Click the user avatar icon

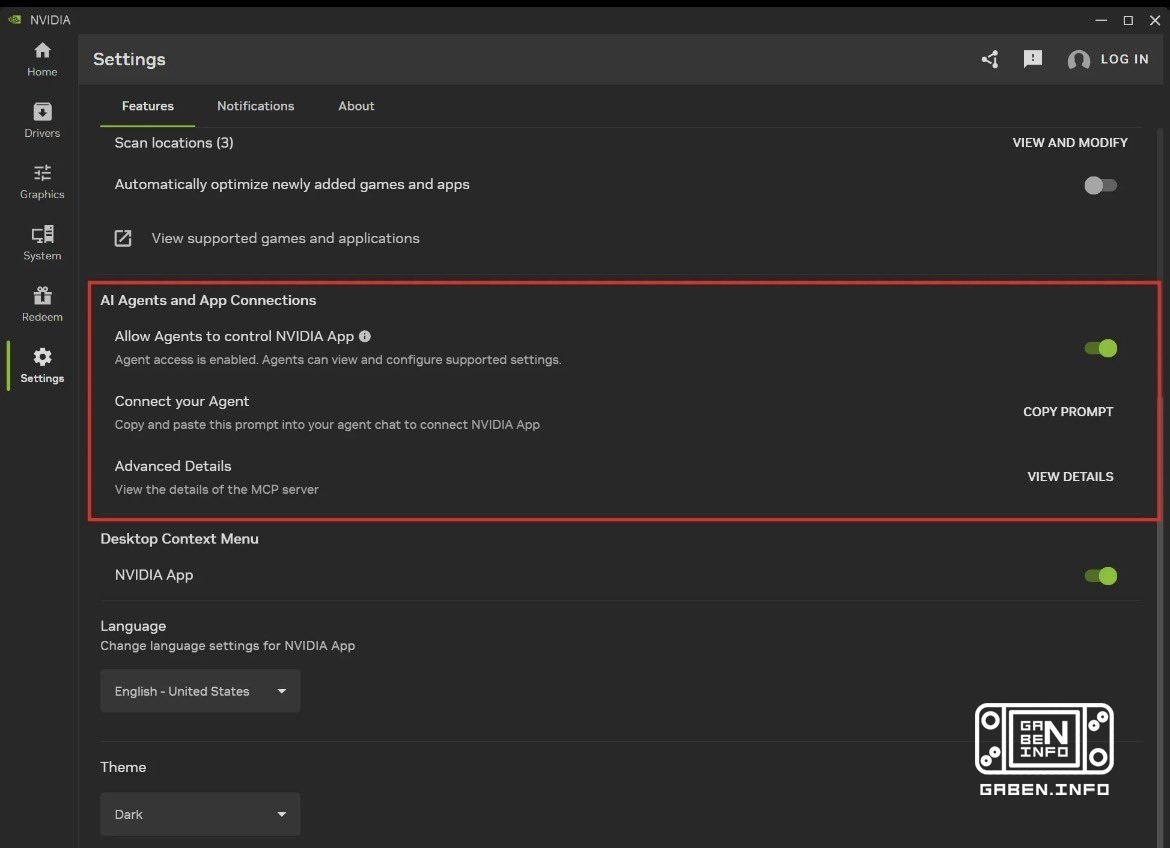pyautogui.click(x=1078, y=60)
